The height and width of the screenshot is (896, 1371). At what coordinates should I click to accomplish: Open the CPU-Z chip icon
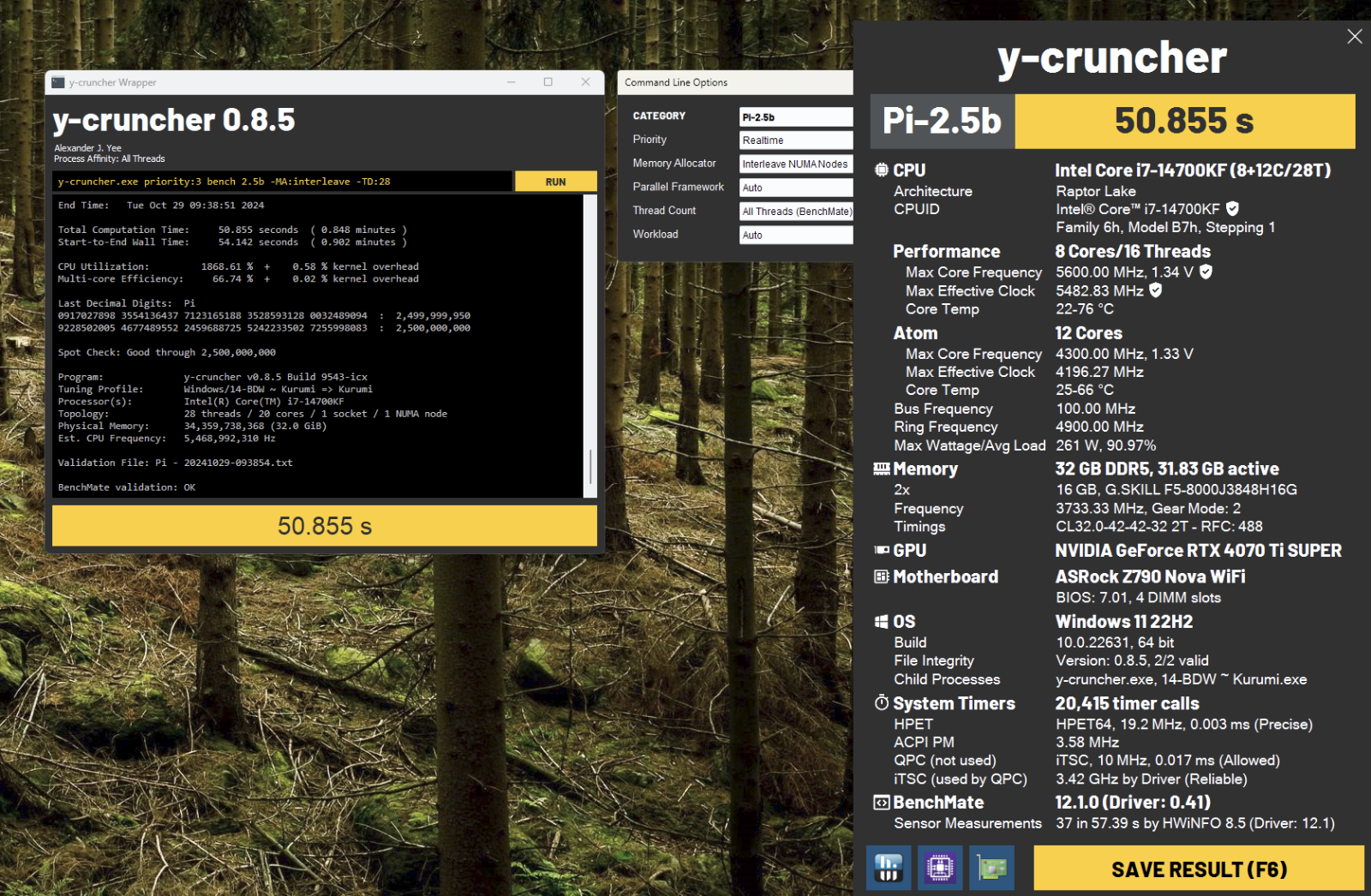(x=940, y=868)
